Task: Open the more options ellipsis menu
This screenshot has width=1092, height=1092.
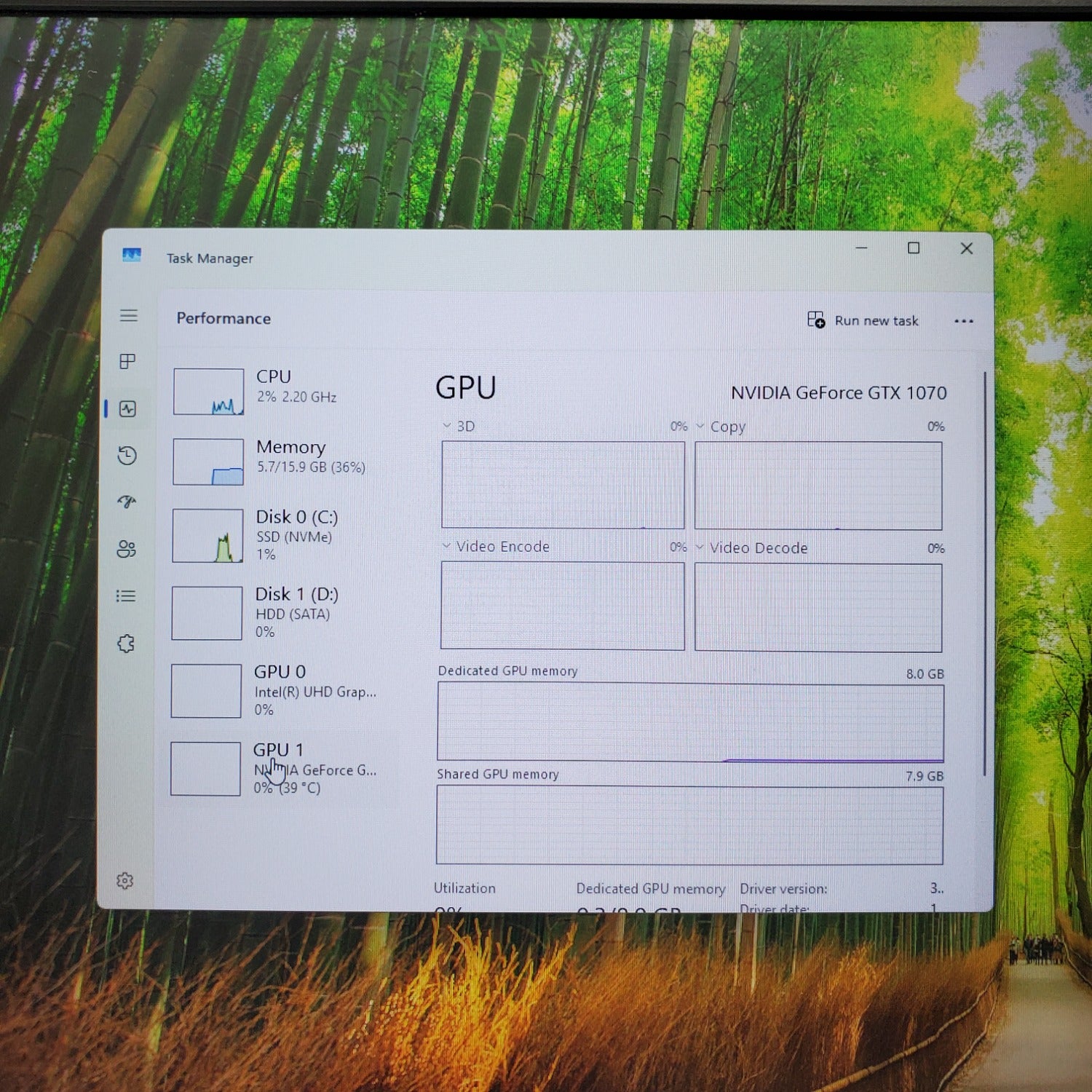Action: coord(964,321)
